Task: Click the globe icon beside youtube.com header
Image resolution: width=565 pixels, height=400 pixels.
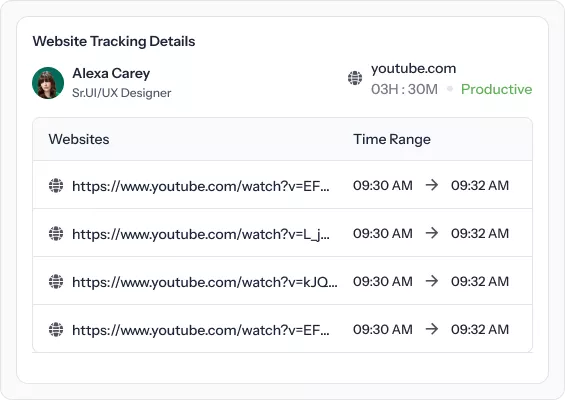Action: point(355,78)
